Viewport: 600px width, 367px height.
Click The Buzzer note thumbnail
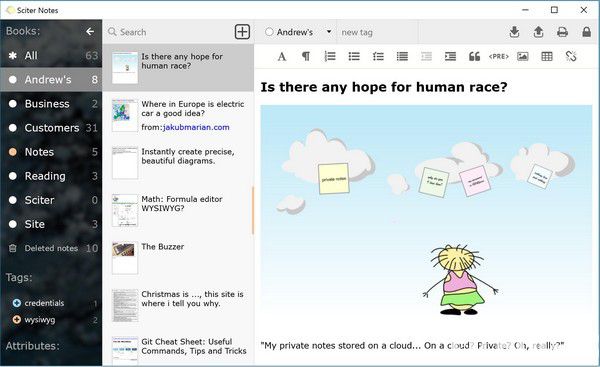125,258
